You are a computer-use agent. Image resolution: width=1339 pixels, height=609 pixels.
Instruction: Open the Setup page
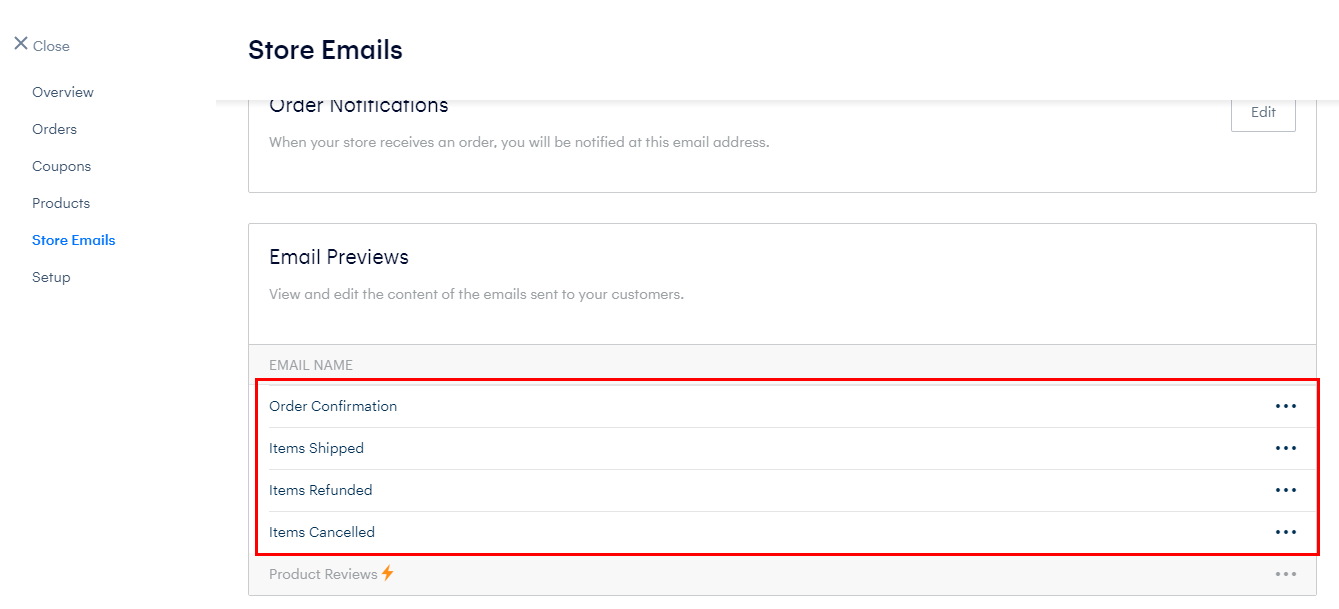[x=51, y=277]
